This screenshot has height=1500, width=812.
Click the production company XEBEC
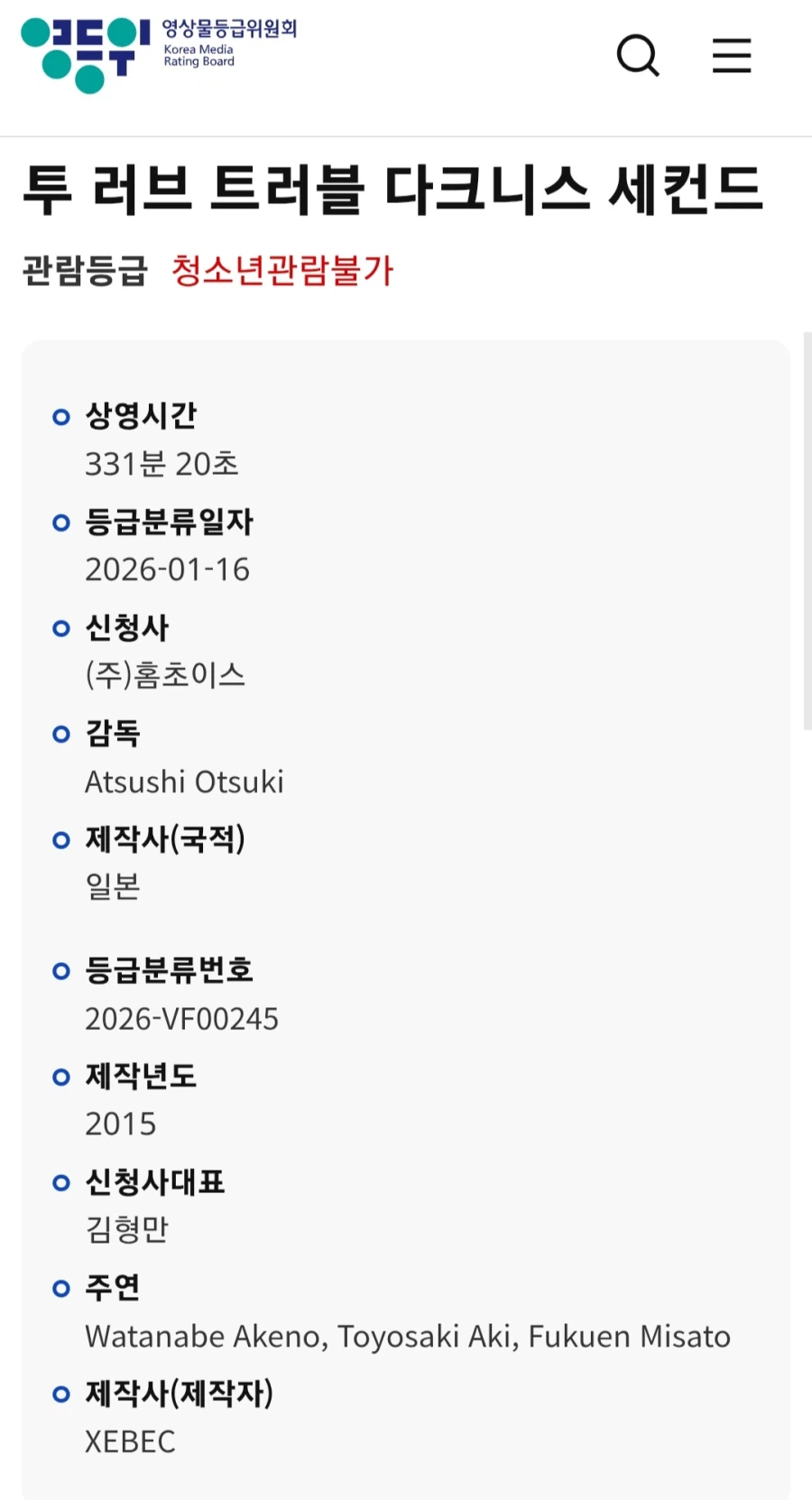[130, 1441]
